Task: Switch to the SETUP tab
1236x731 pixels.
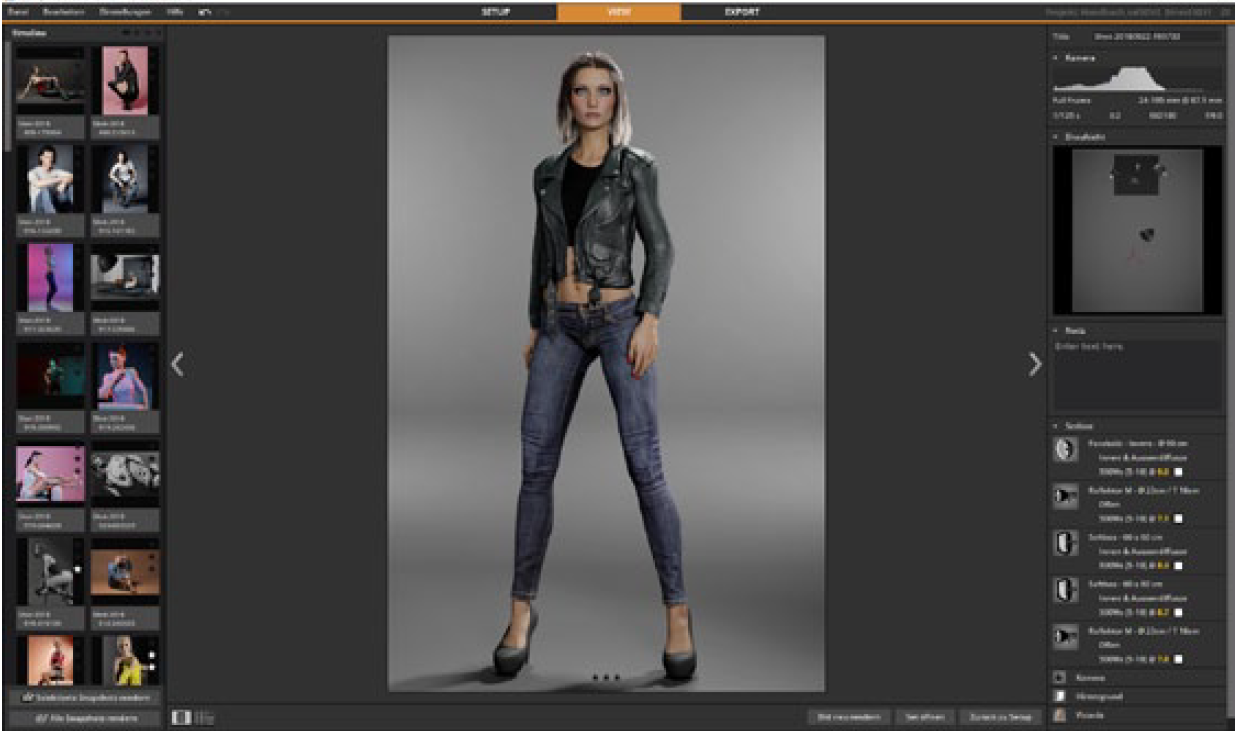Action: coord(496,12)
